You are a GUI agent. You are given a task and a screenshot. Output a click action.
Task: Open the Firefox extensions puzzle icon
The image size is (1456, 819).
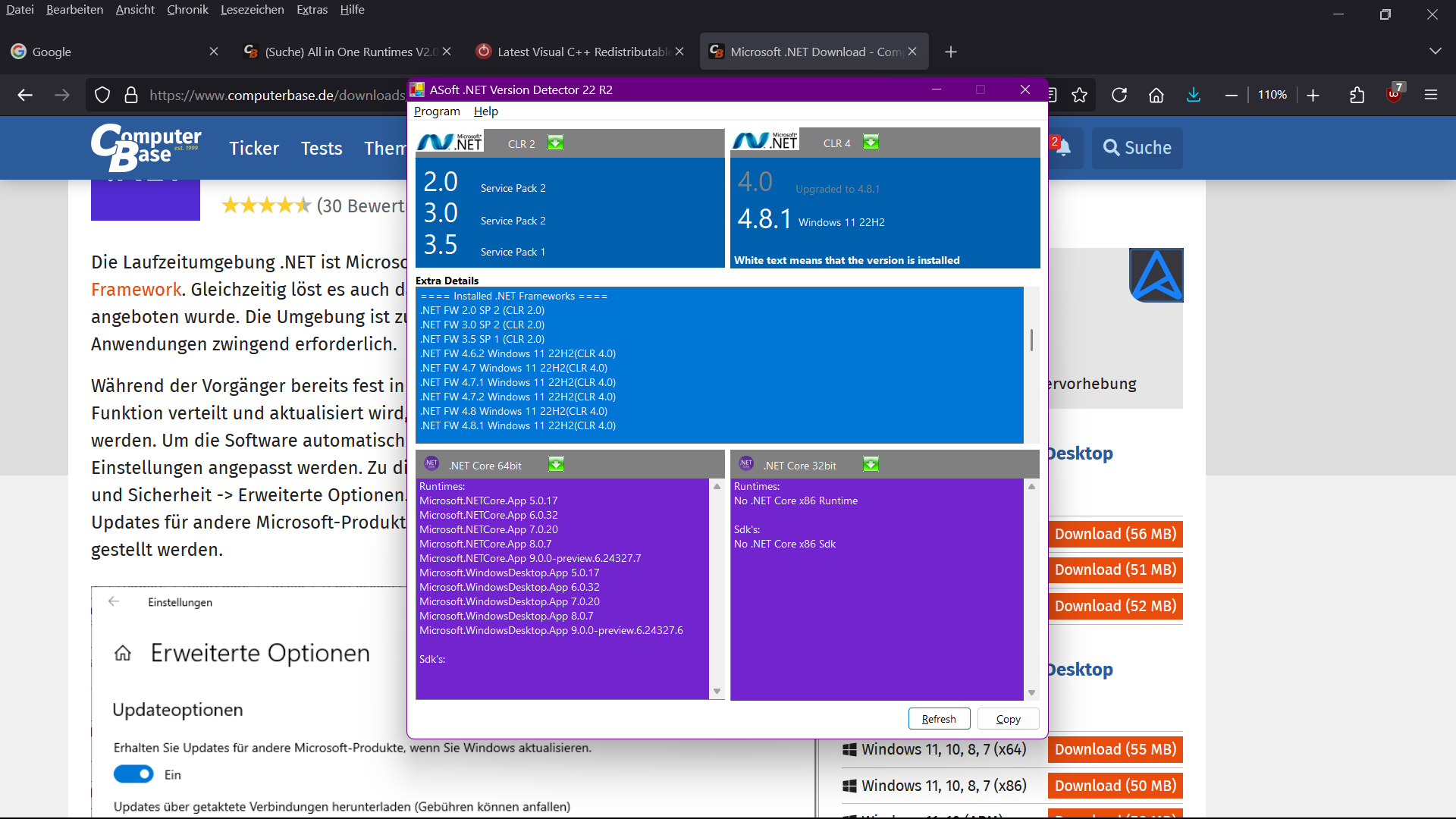(1357, 95)
